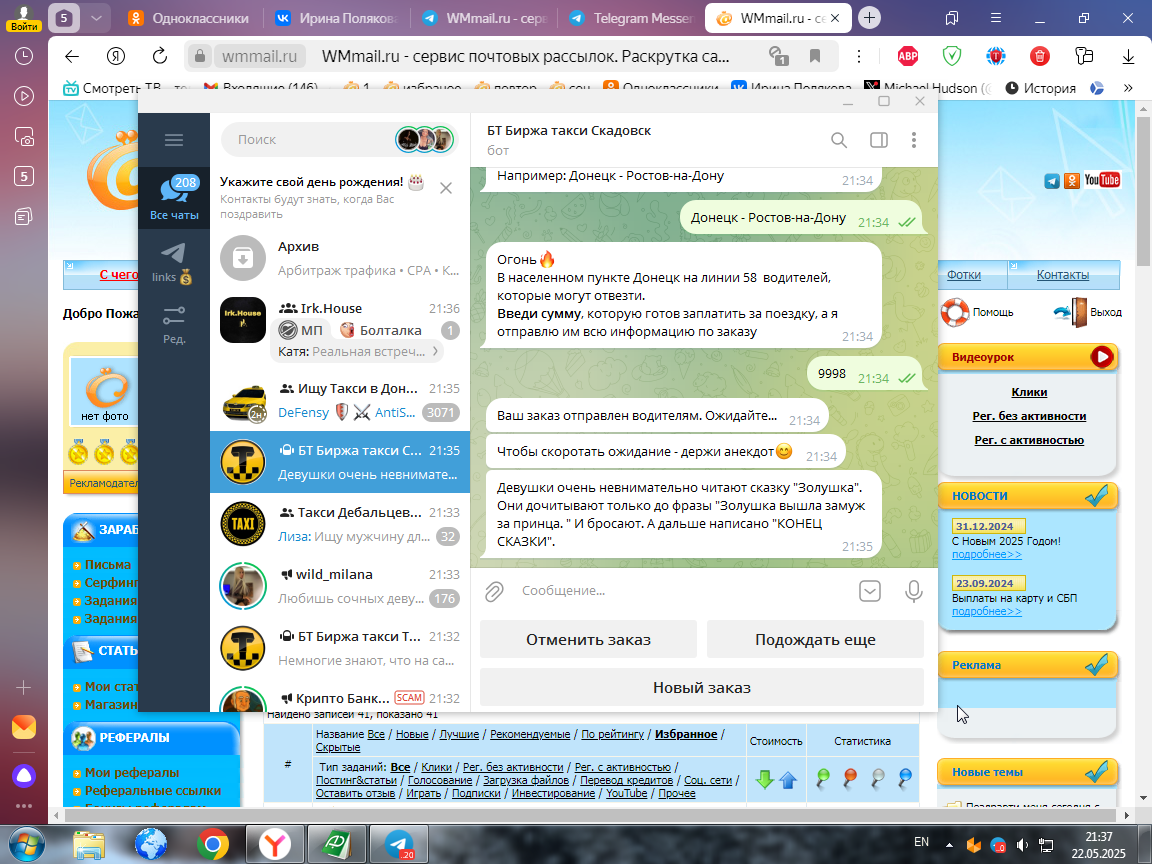Select the "Все чаты" folder in Telegram

pos(174,197)
